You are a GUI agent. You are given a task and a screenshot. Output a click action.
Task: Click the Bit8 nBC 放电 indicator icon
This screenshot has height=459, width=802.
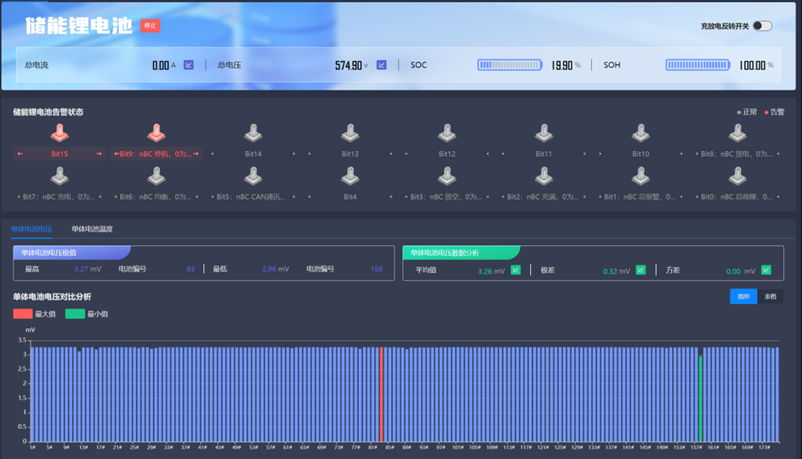click(738, 133)
